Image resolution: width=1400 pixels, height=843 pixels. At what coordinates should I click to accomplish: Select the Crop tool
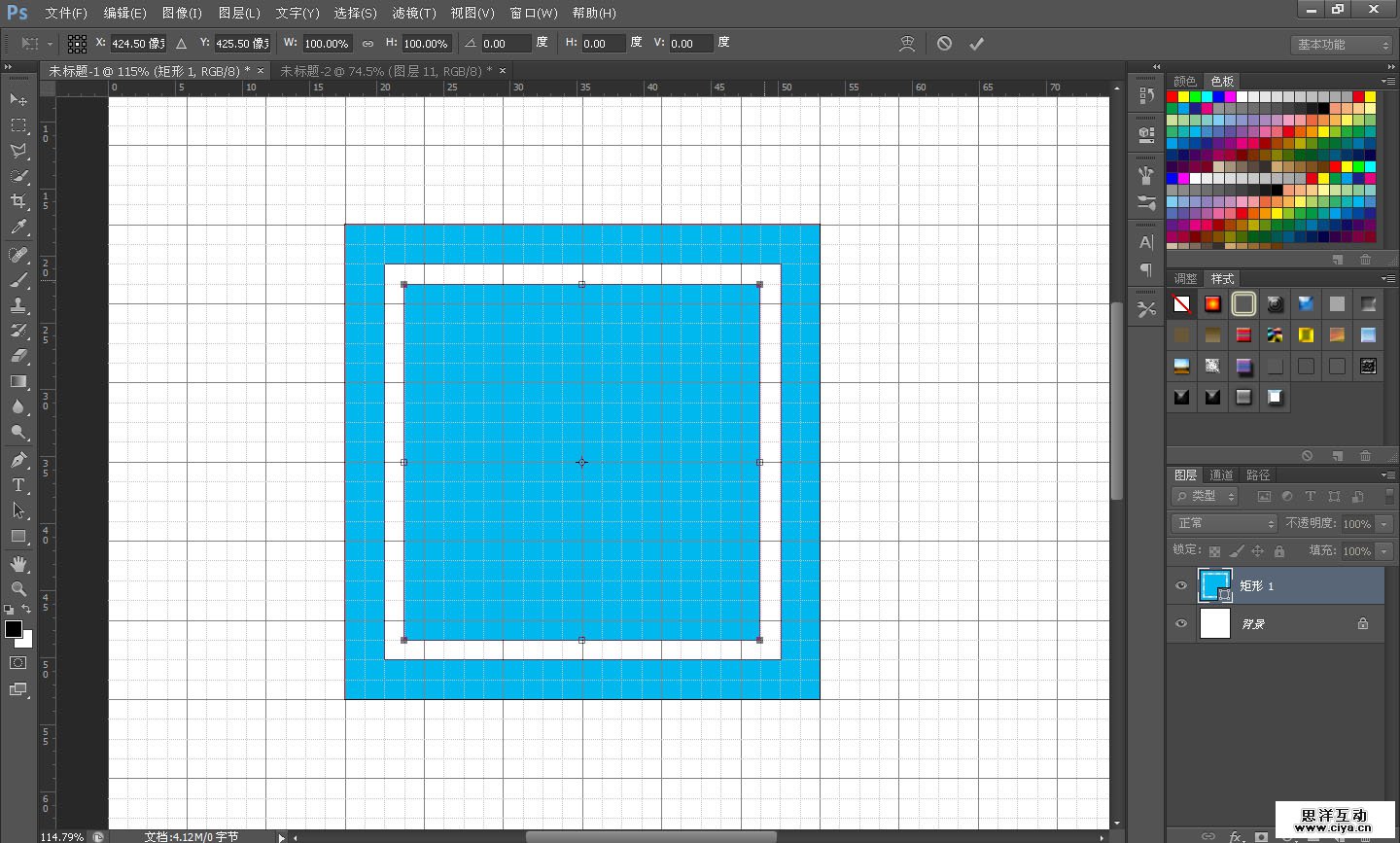click(18, 201)
